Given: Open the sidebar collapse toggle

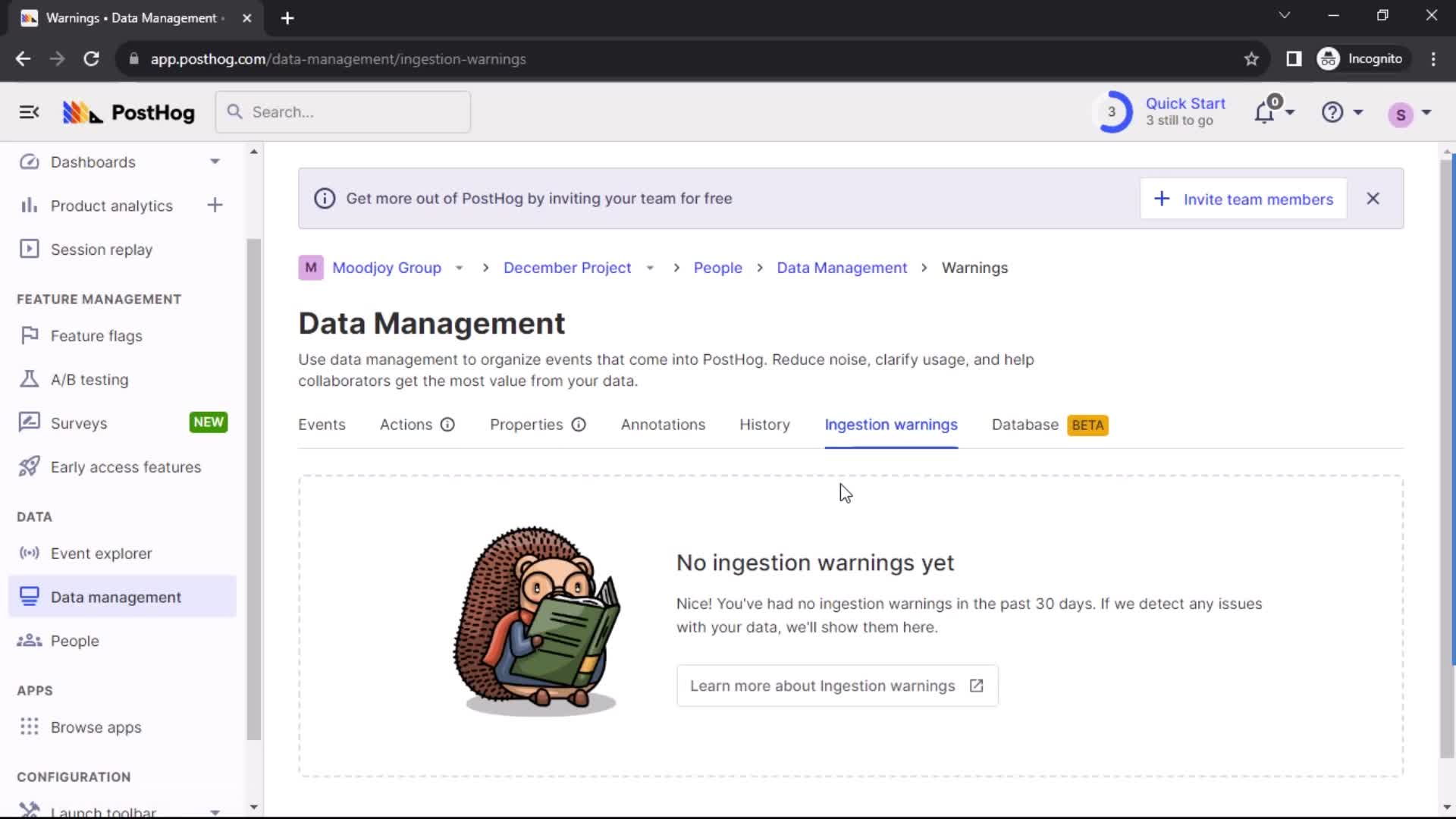Looking at the screenshot, I should 29,112.
